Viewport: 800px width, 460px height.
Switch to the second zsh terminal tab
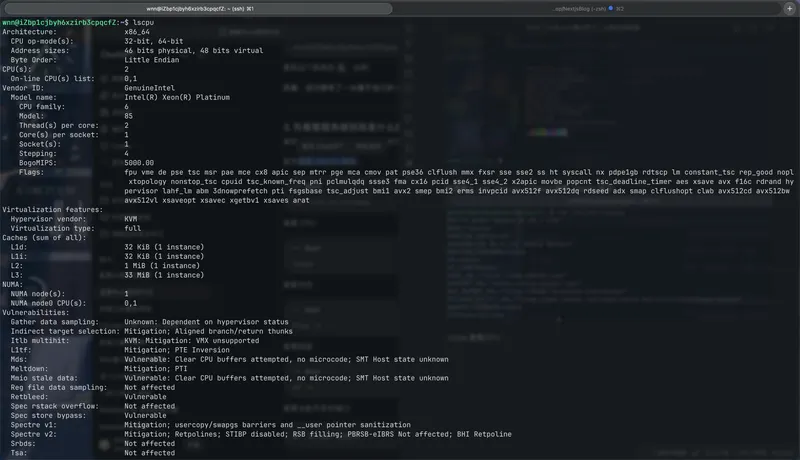coord(588,9)
